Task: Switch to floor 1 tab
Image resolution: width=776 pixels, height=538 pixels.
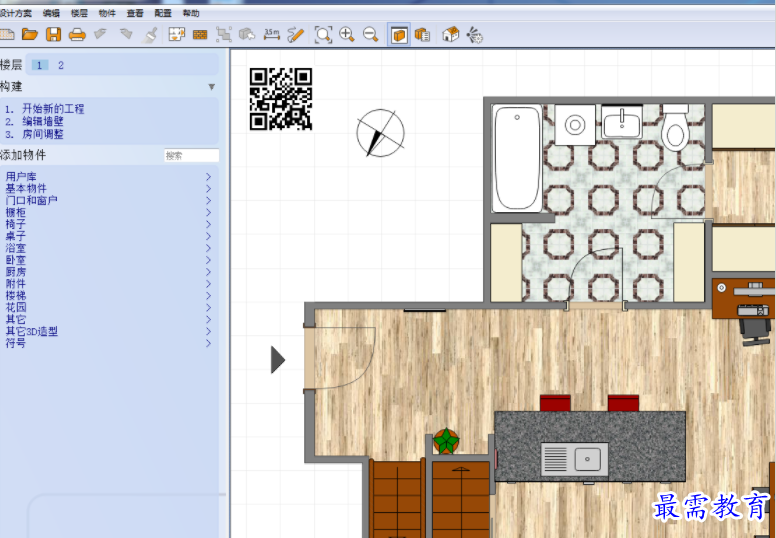Action: (40, 65)
